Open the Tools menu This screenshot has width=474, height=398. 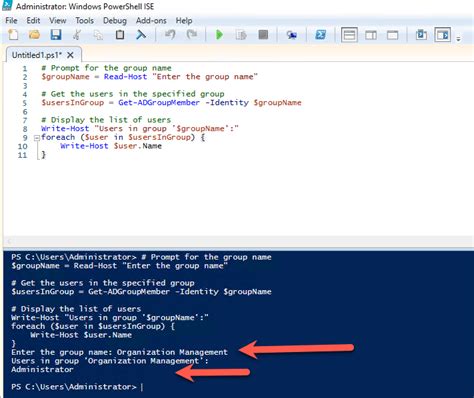(x=84, y=21)
